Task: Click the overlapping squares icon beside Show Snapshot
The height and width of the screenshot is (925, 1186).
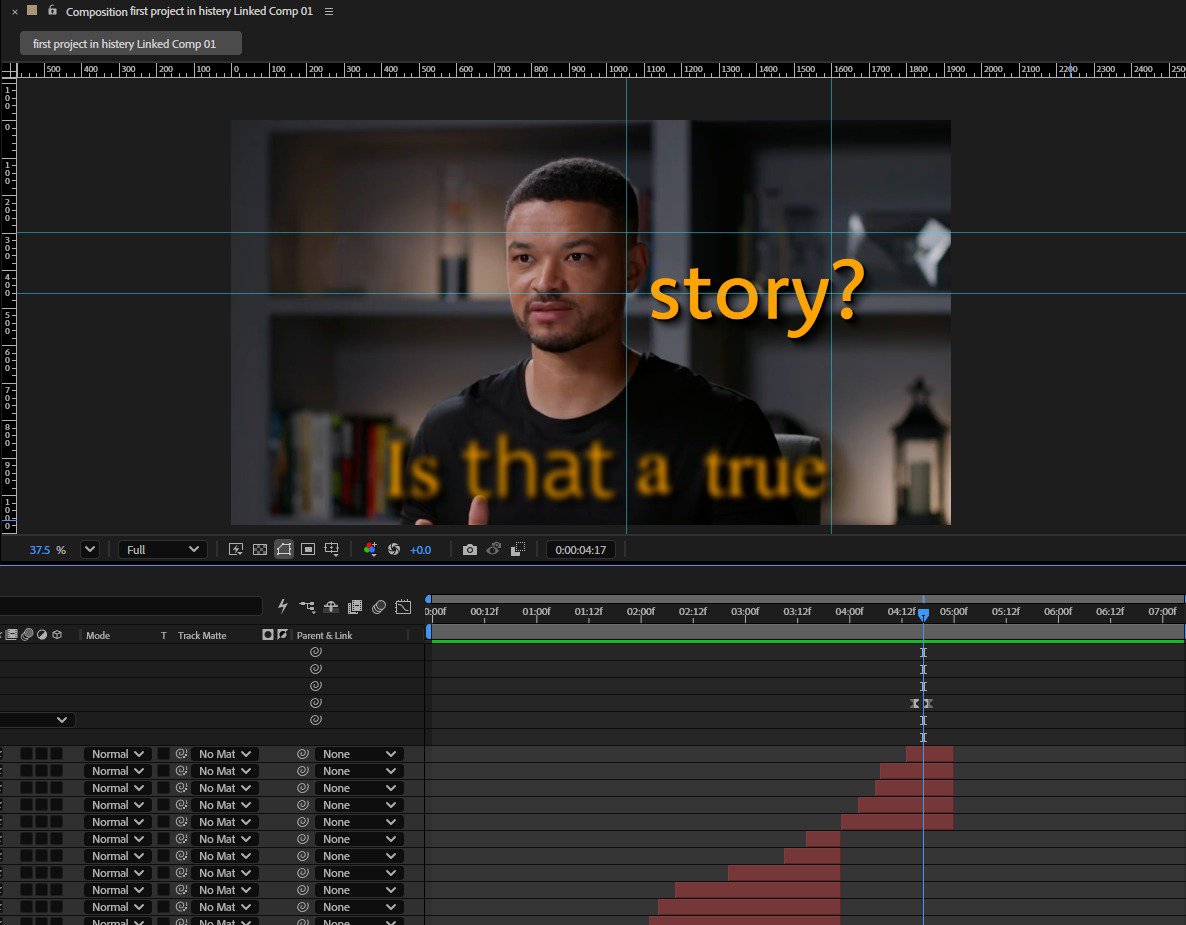Action: (518, 549)
